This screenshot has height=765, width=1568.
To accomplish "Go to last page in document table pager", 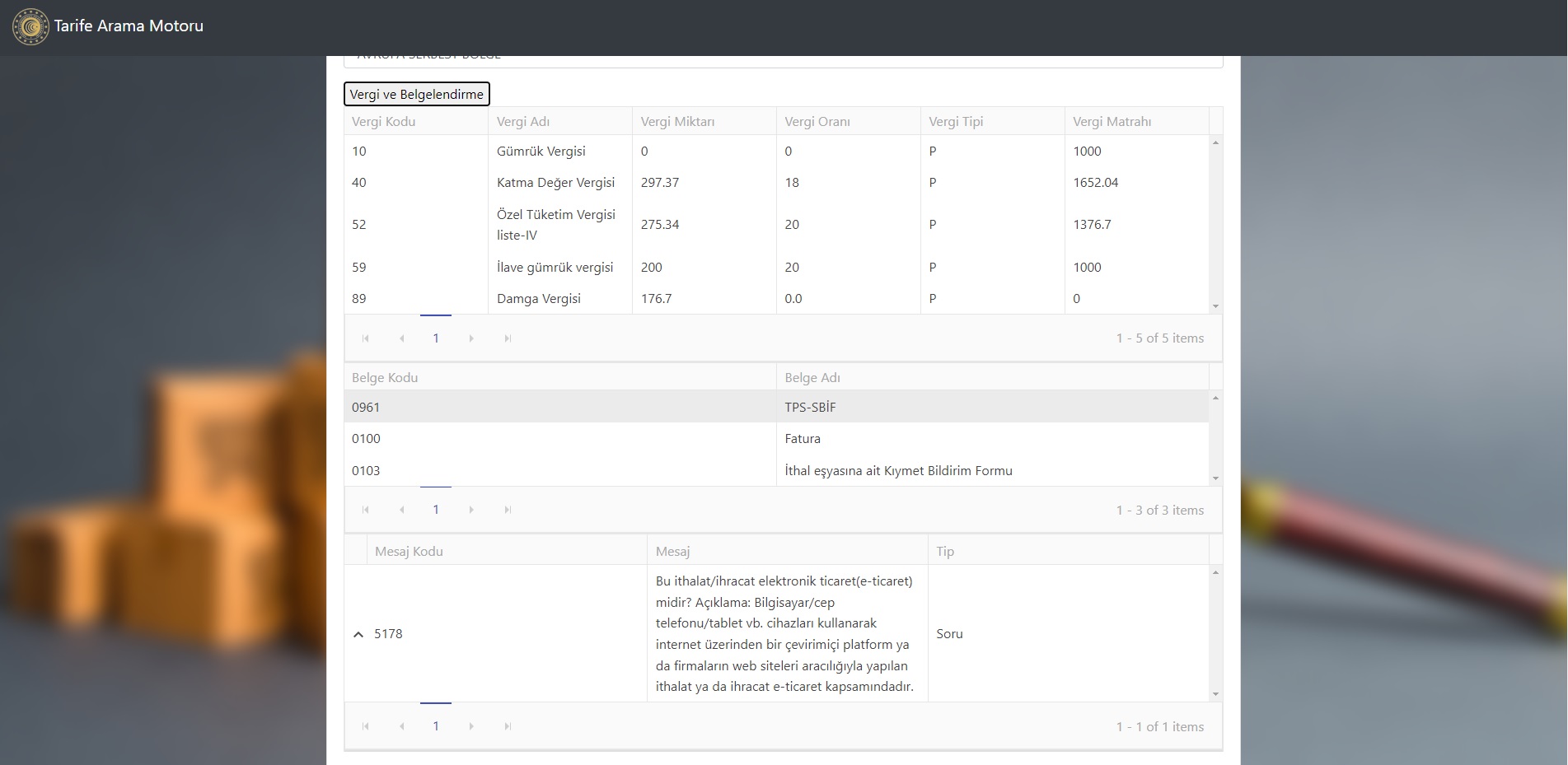I will click(x=508, y=510).
